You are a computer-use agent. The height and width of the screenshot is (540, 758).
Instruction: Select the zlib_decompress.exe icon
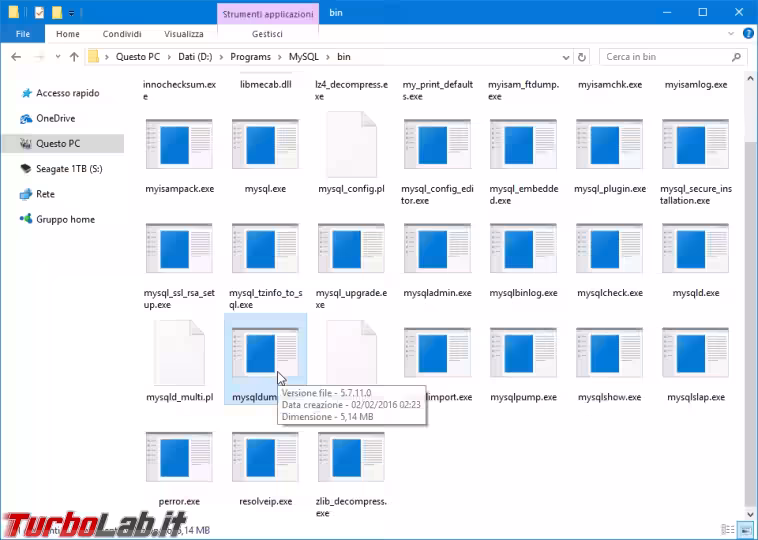point(351,457)
